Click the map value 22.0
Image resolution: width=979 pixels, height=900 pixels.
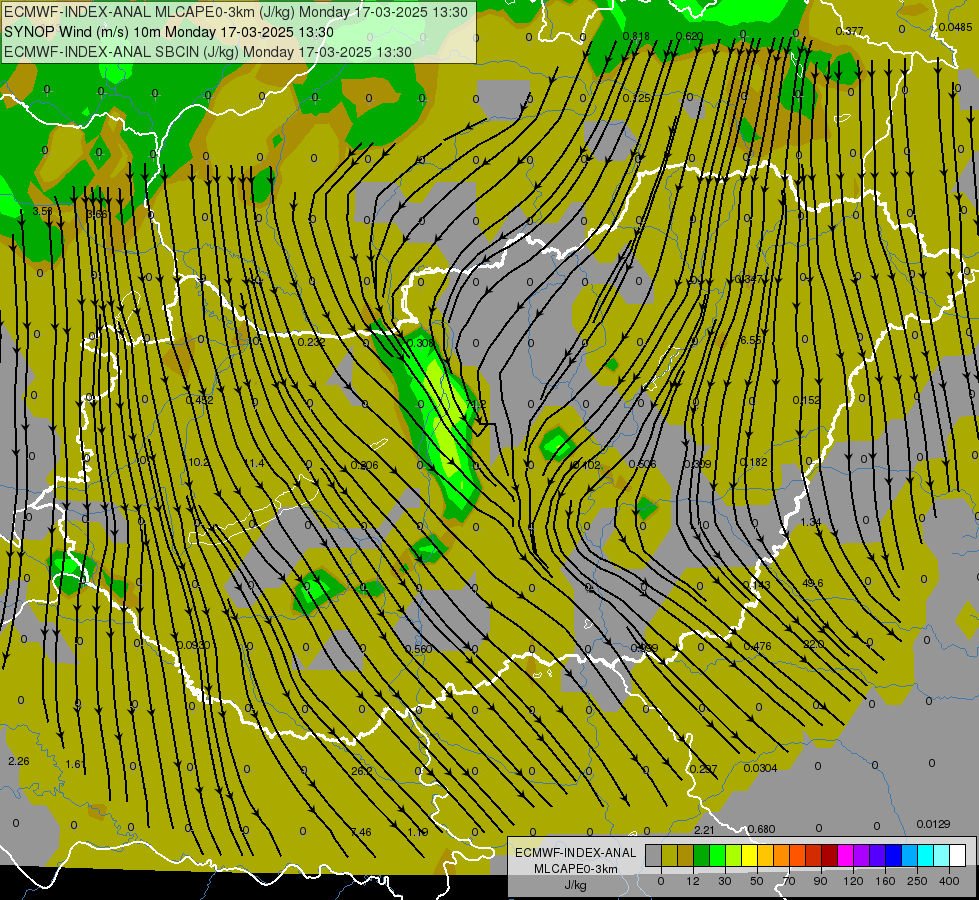tap(814, 644)
